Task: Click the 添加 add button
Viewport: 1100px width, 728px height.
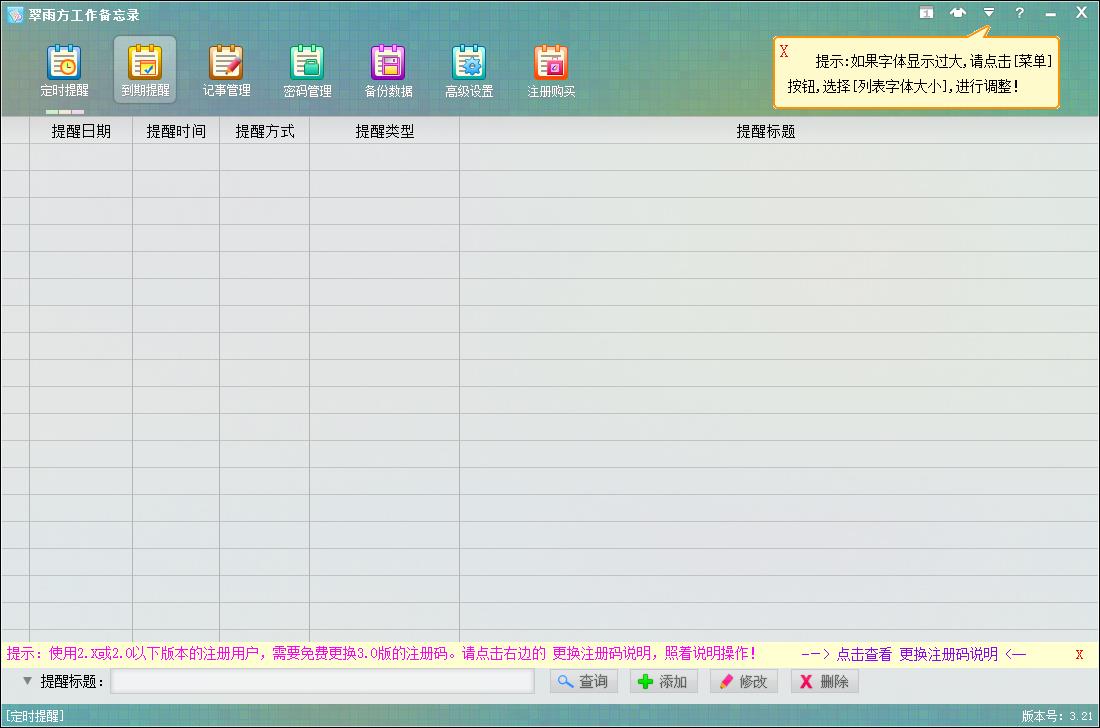Action: point(664,681)
